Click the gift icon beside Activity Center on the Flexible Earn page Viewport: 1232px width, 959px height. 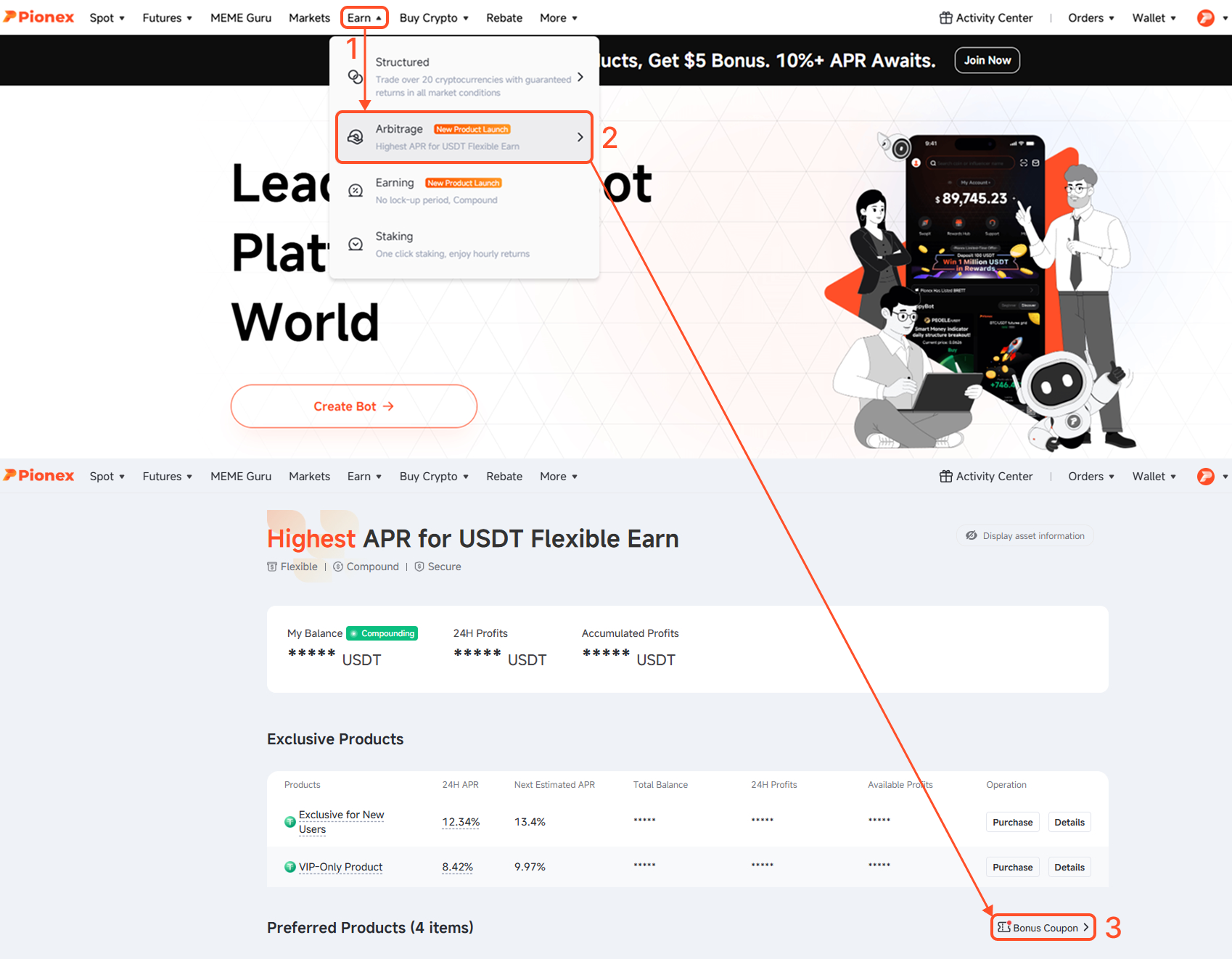coord(946,476)
